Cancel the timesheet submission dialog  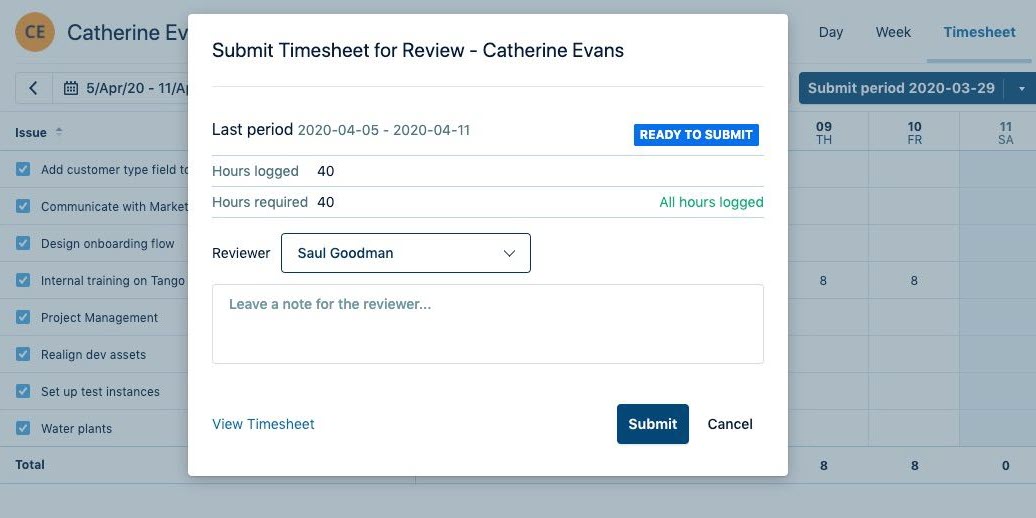coord(730,424)
